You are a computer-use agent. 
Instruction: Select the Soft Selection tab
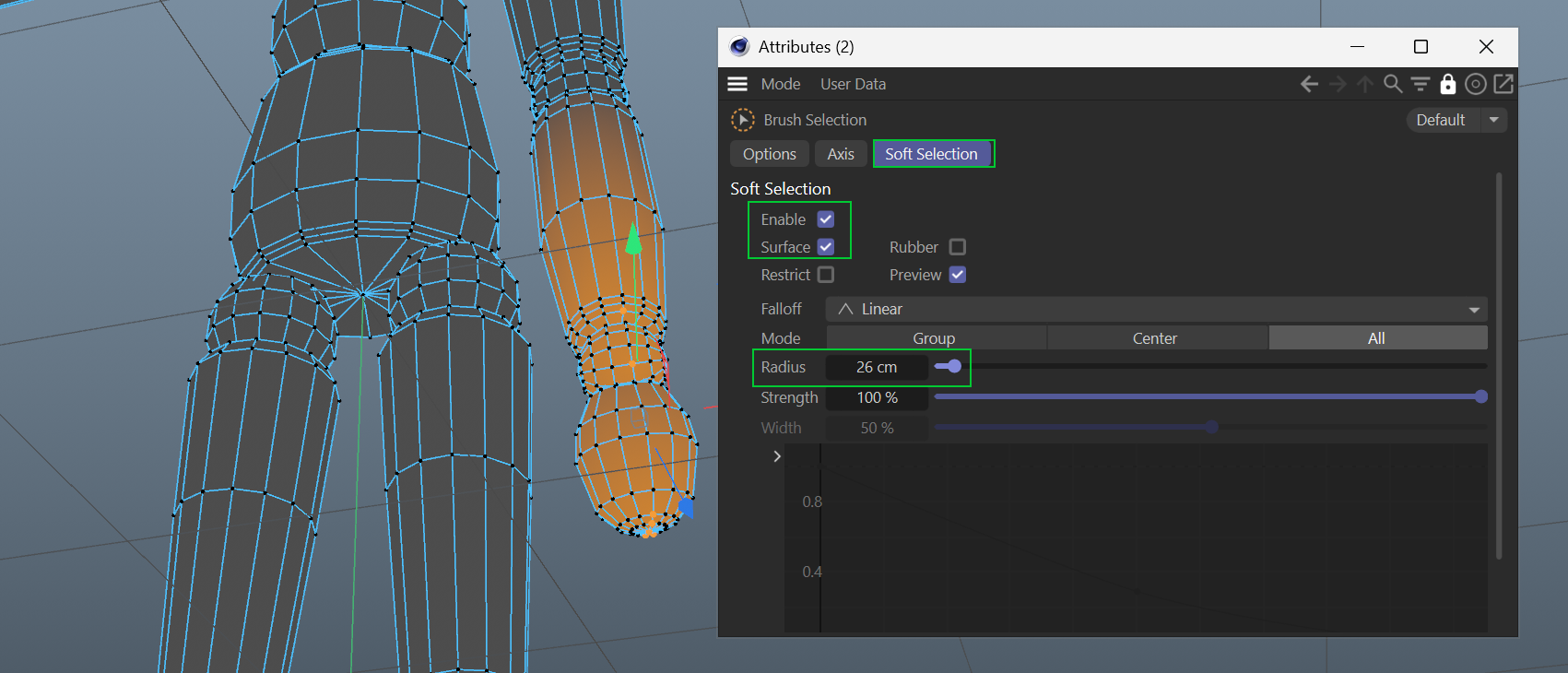click(x=932, y=154)
